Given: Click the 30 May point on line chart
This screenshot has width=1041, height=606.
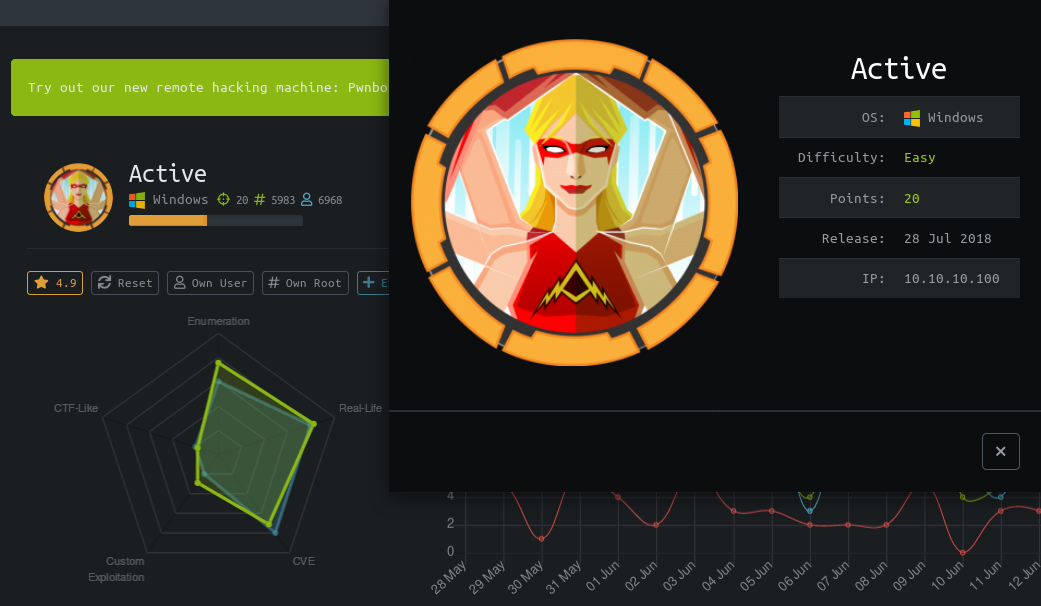Looking at the screenshot, I should 542,539.
